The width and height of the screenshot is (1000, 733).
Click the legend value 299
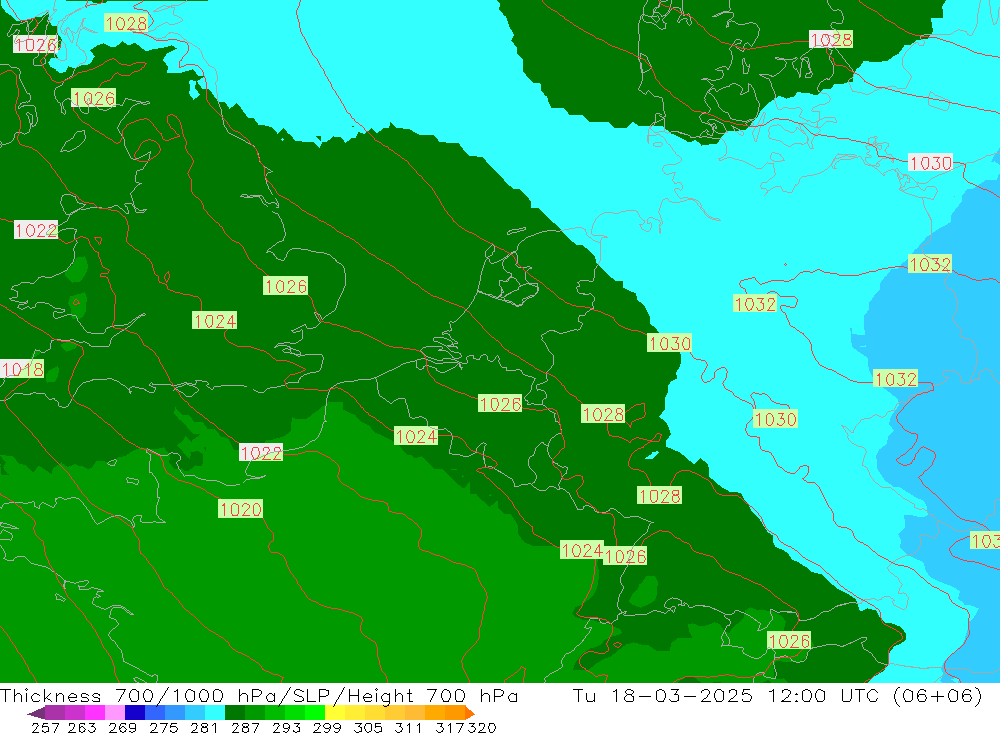tap(327, 727)
